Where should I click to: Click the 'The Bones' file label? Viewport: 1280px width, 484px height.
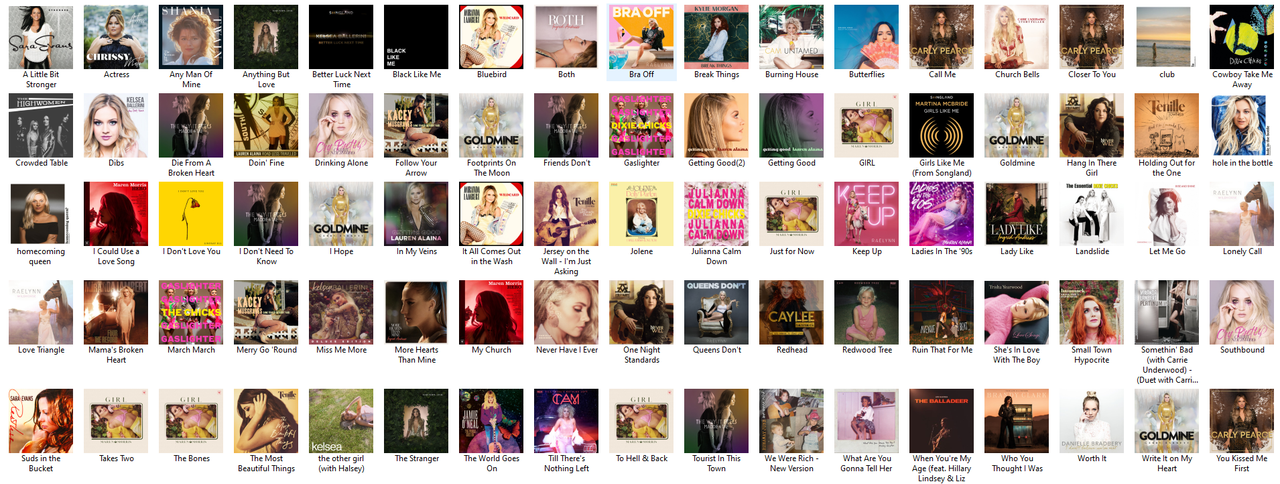(191, 458)
